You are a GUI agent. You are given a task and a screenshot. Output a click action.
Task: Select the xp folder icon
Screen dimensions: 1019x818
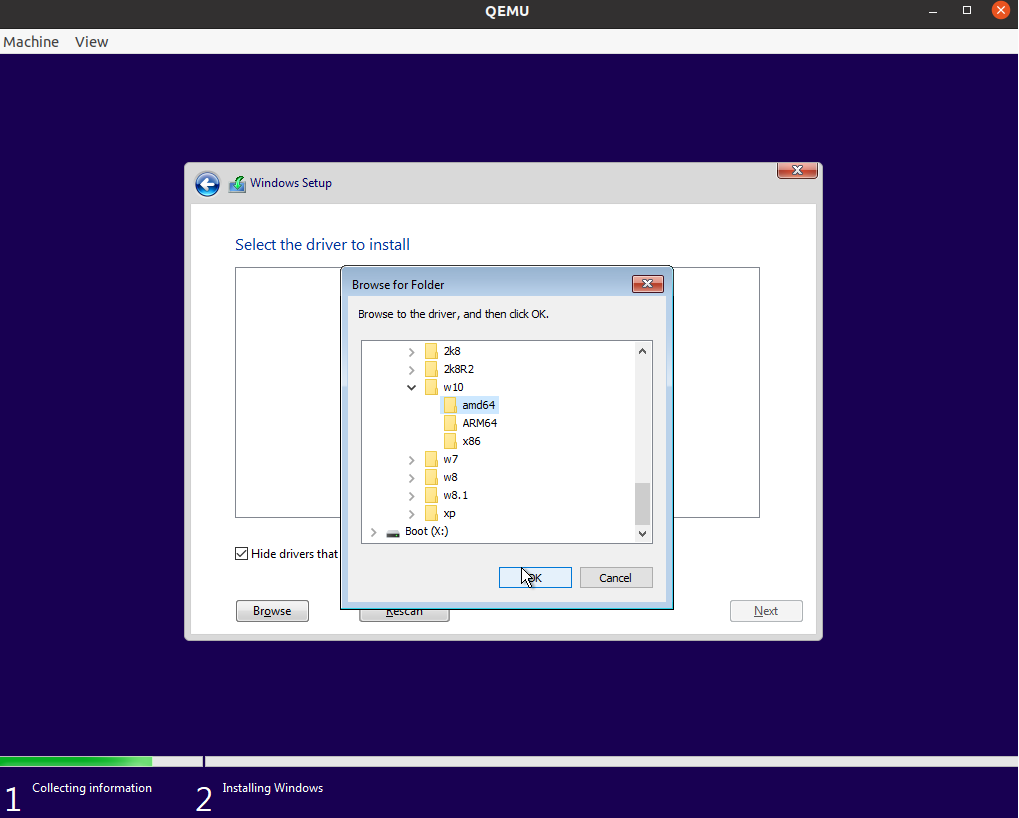[x=431, y=513]
